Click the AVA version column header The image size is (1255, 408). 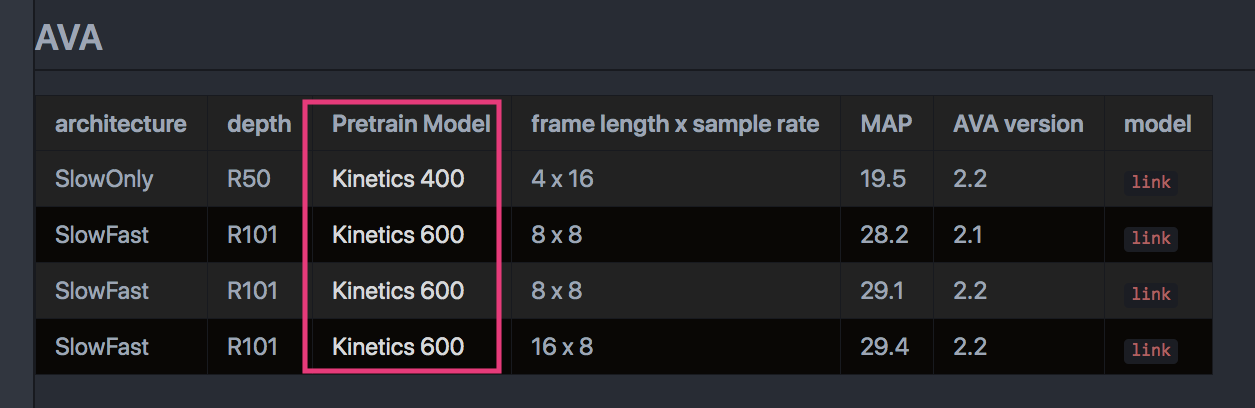coord(1018,124)
